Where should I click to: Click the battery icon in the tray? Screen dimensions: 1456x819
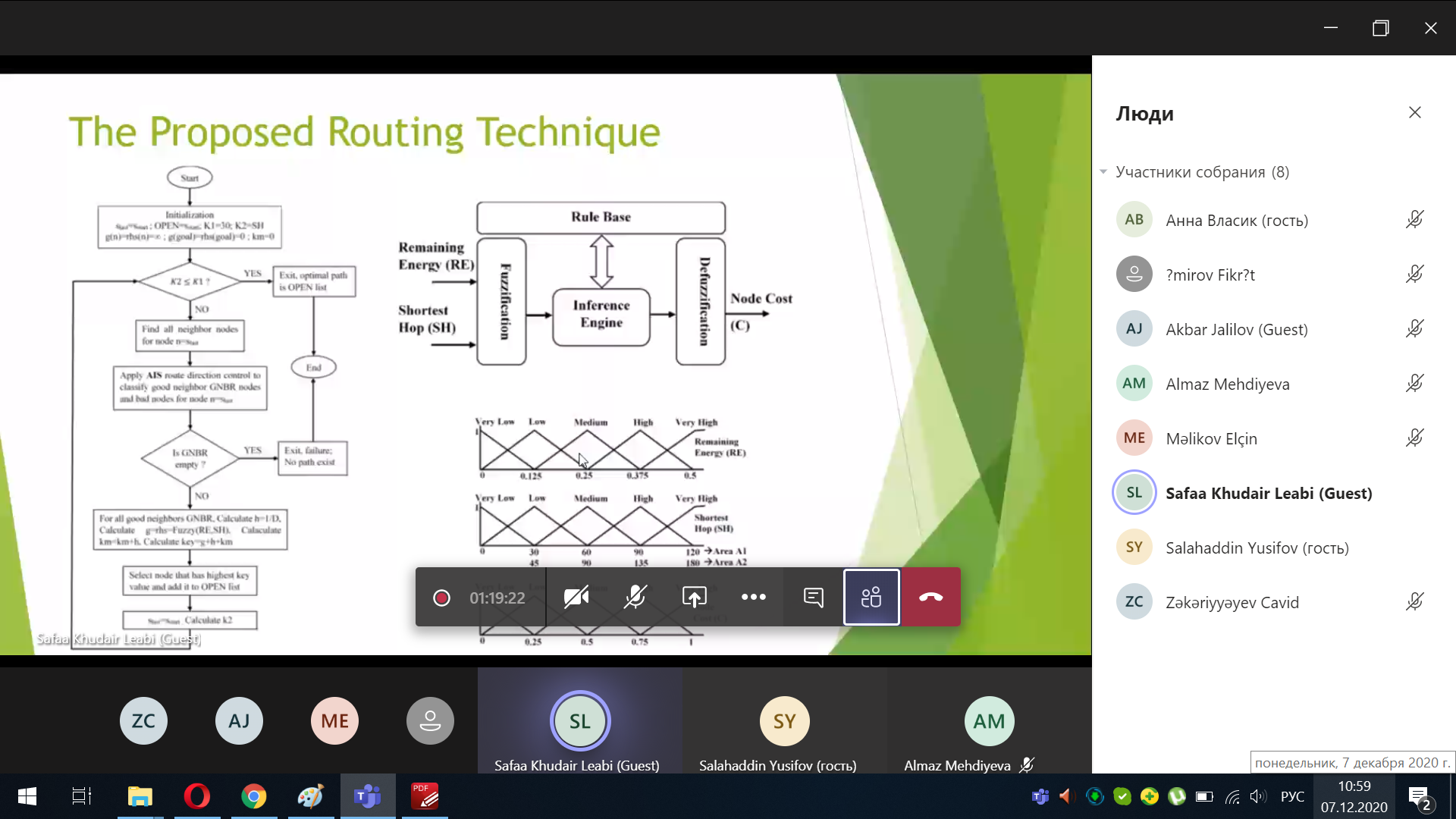click(1204, 796)
